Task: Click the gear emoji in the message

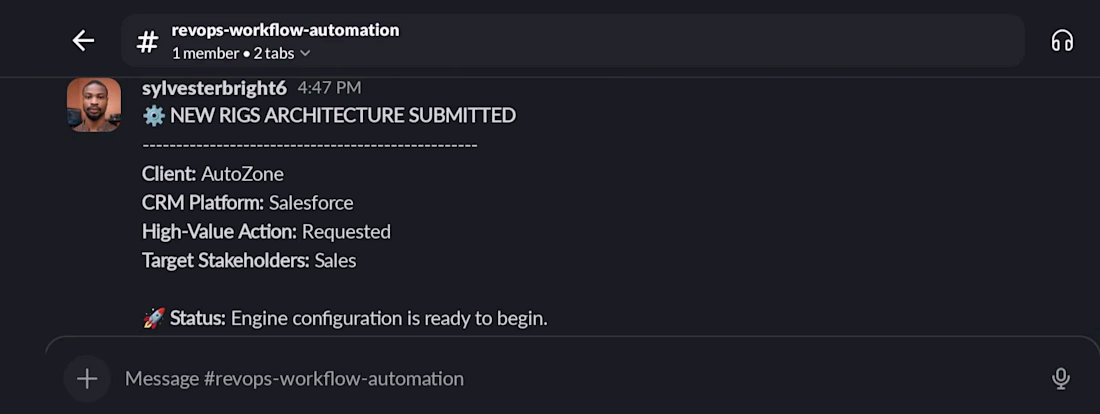Action: 154,115
